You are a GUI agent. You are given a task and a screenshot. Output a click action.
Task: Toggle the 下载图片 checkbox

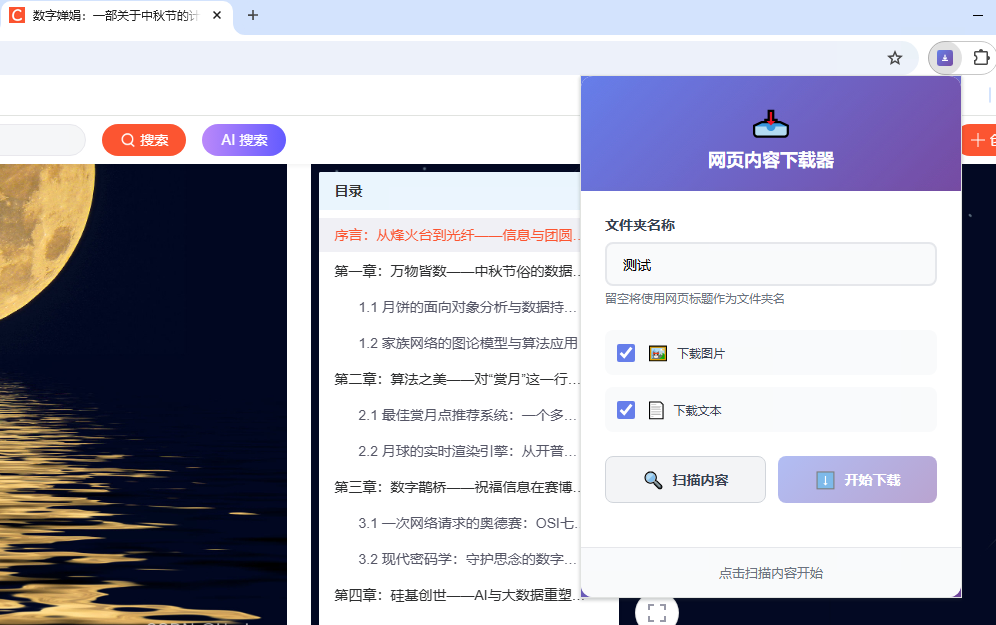click(626, 353)
